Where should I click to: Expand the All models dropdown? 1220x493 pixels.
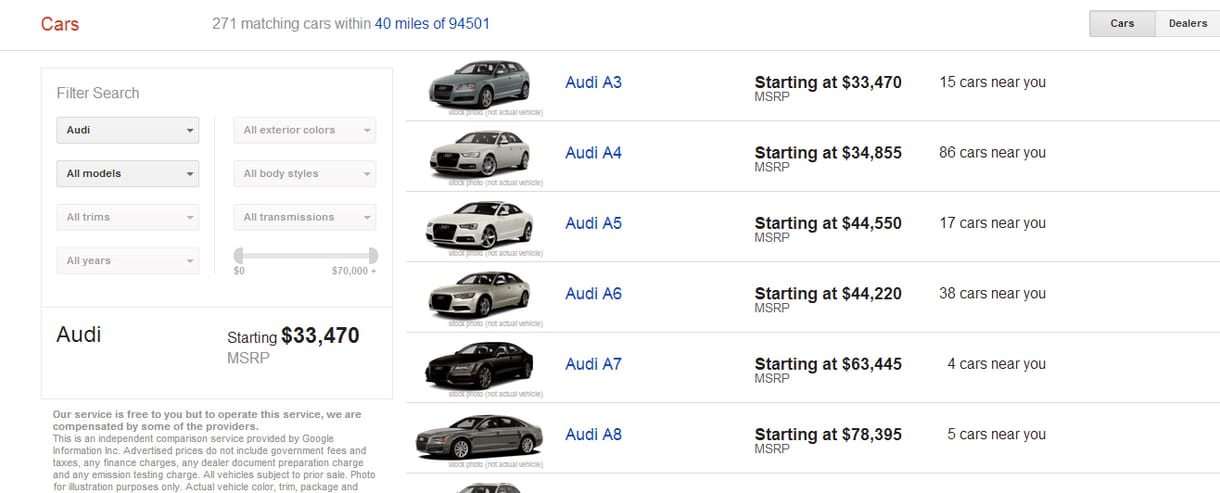[128, 174]
